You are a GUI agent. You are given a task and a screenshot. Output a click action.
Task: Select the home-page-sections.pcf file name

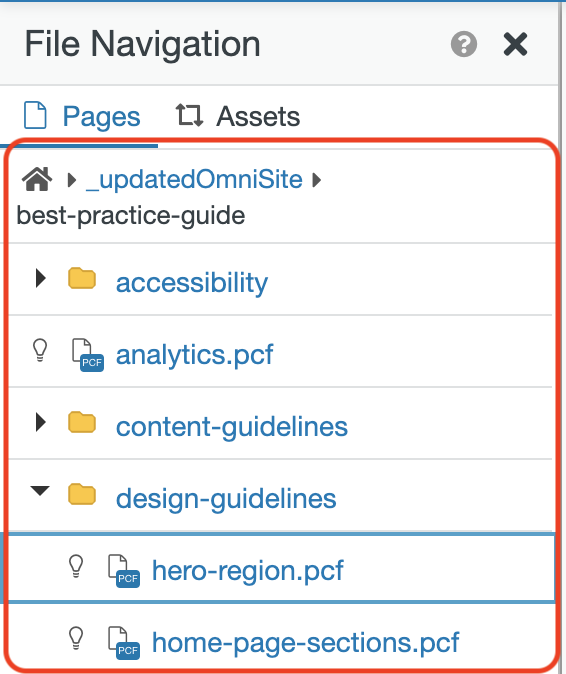[x=306, y=643]
